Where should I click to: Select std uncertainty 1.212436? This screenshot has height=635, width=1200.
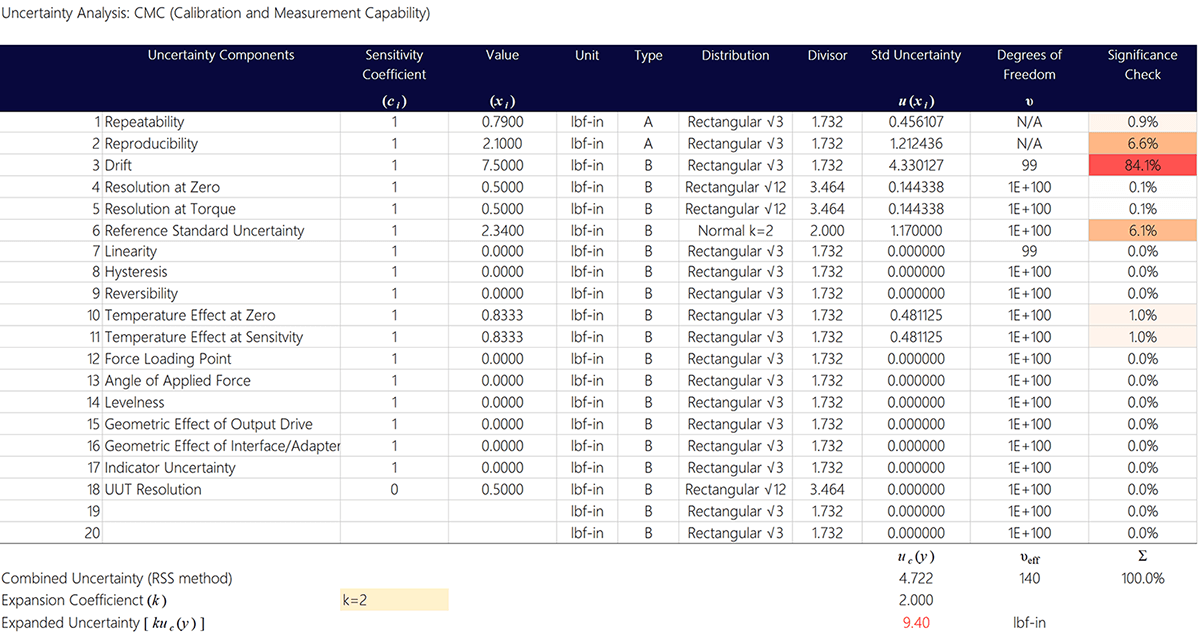click(x=916, y=144)
